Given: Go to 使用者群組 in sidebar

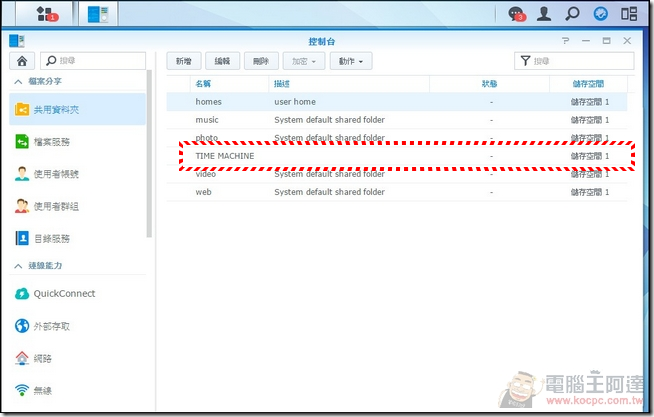Looking at the screenshot, I should pos(56,206).
